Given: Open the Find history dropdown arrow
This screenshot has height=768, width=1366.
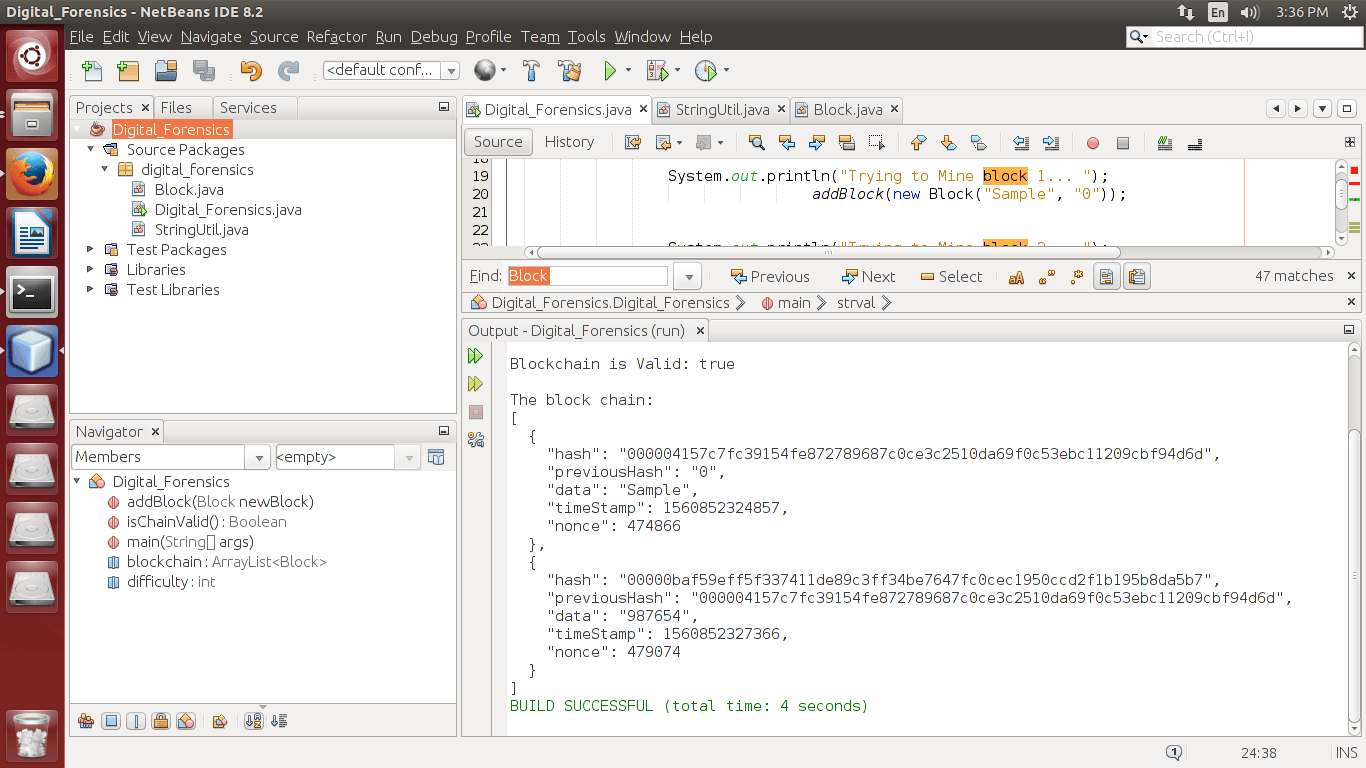Looking at the screenshot, I should tap(687, 277).
